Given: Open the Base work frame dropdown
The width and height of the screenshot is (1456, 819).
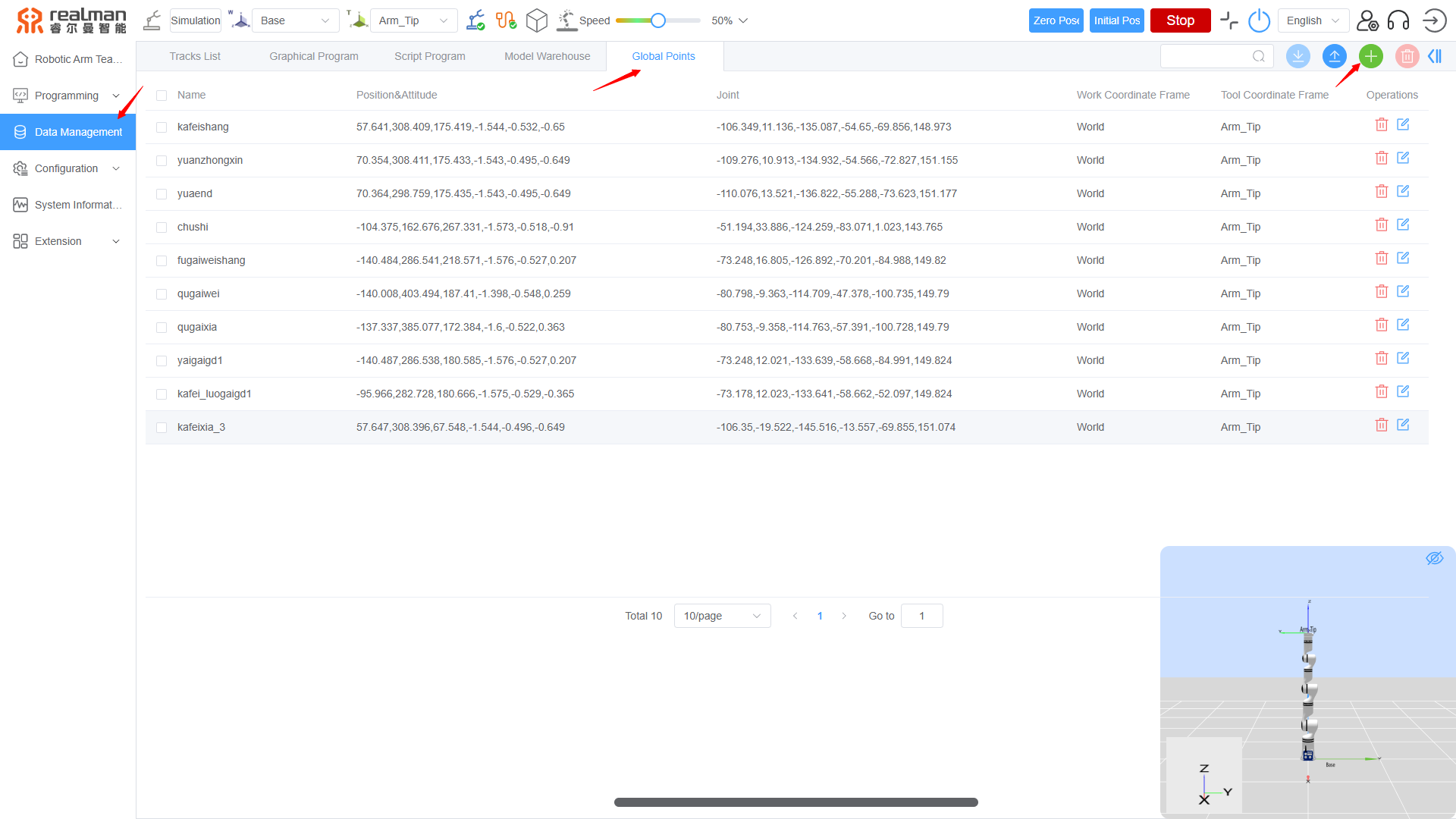Looking at the screenshot, I should click(295, 20).
